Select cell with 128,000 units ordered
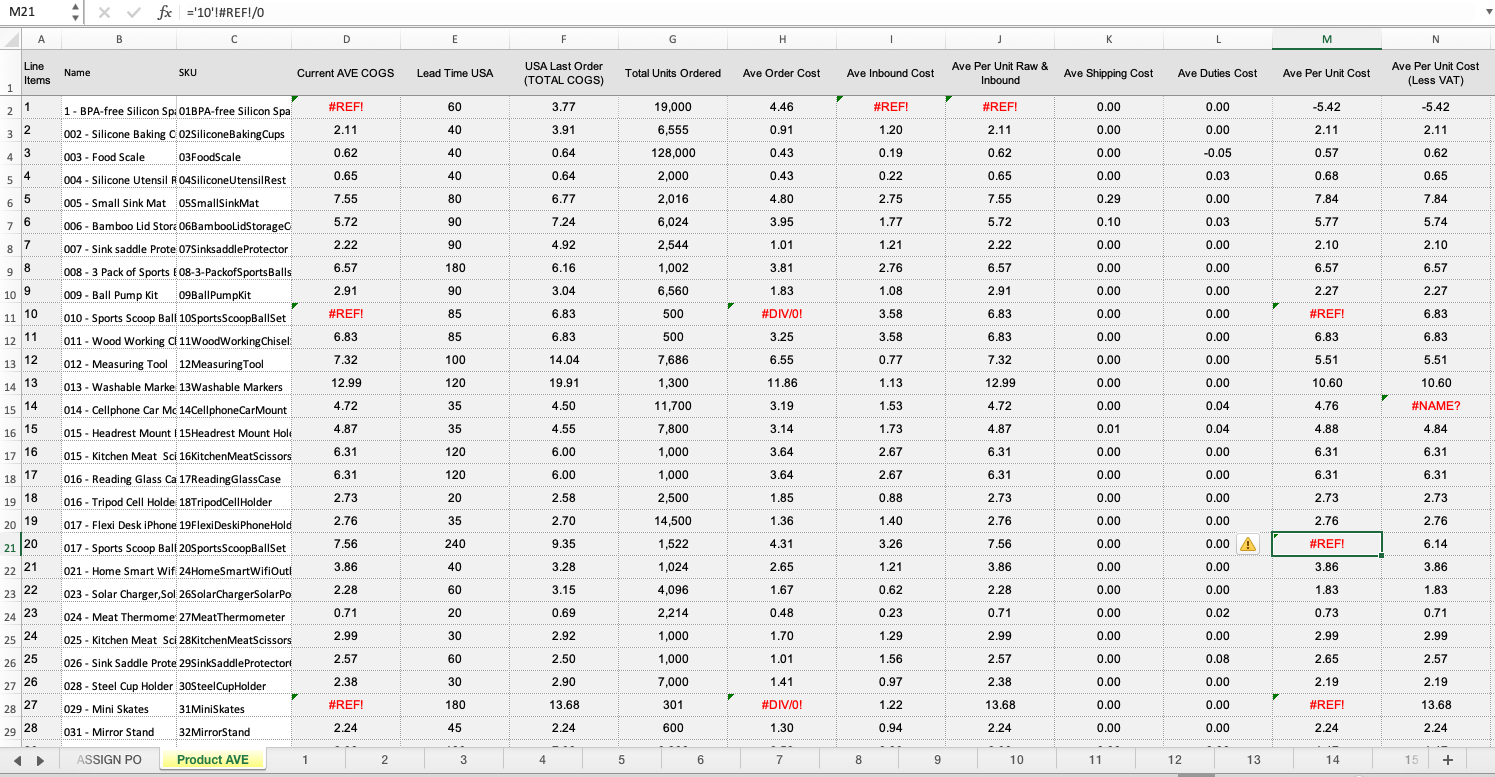The width and height of the screenshot is (1495, 777). click(x=673, y=153)
